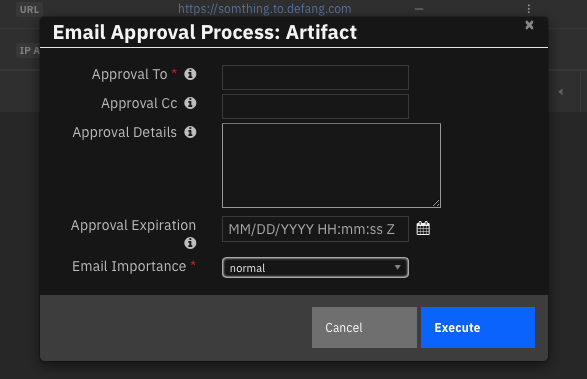Click the dash value in URL row

[419, 9]
